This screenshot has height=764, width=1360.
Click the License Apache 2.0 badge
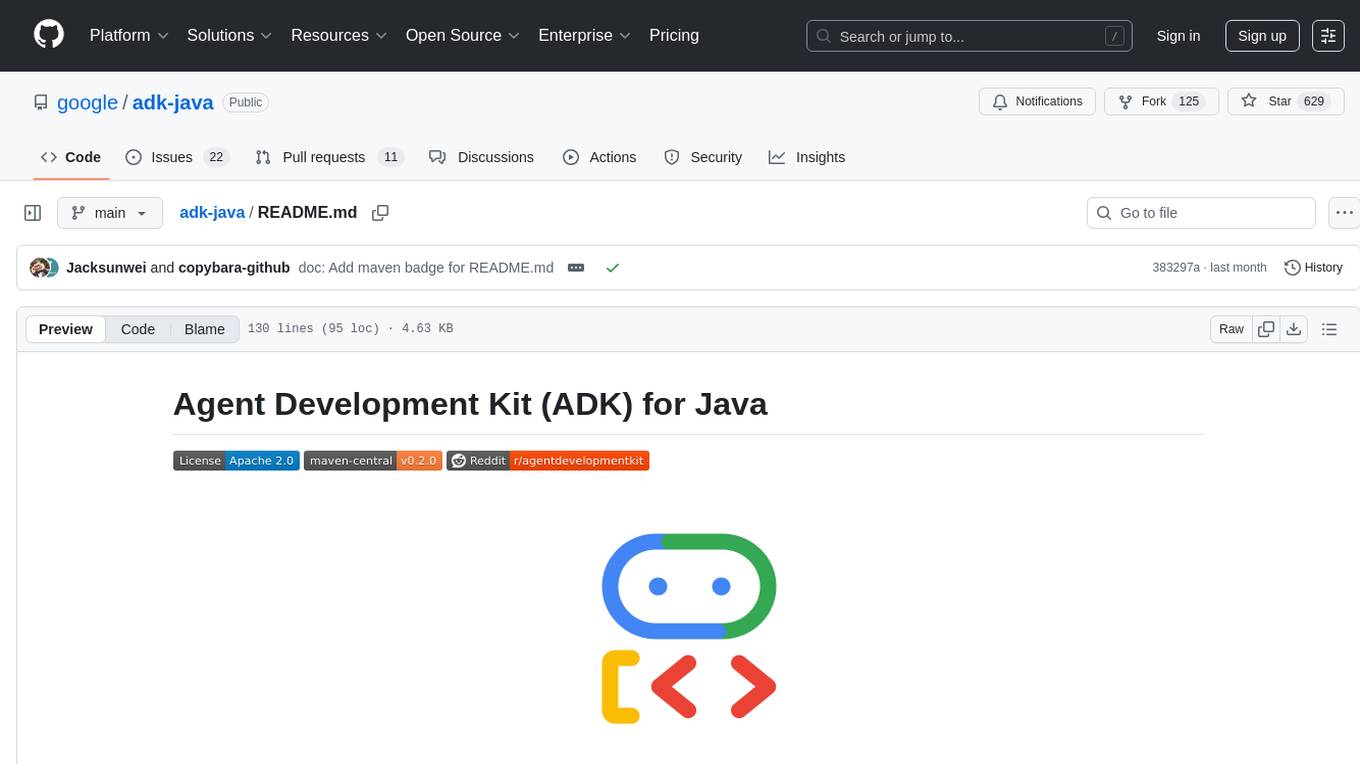tap(236, 461)
